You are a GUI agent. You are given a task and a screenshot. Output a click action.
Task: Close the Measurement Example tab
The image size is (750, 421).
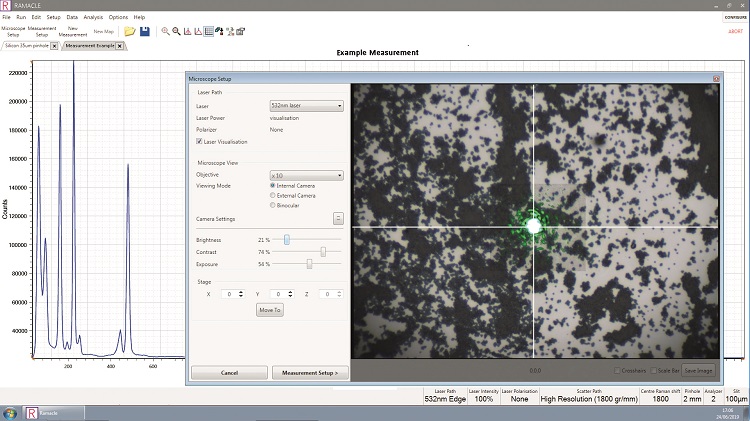pos(120,46)
